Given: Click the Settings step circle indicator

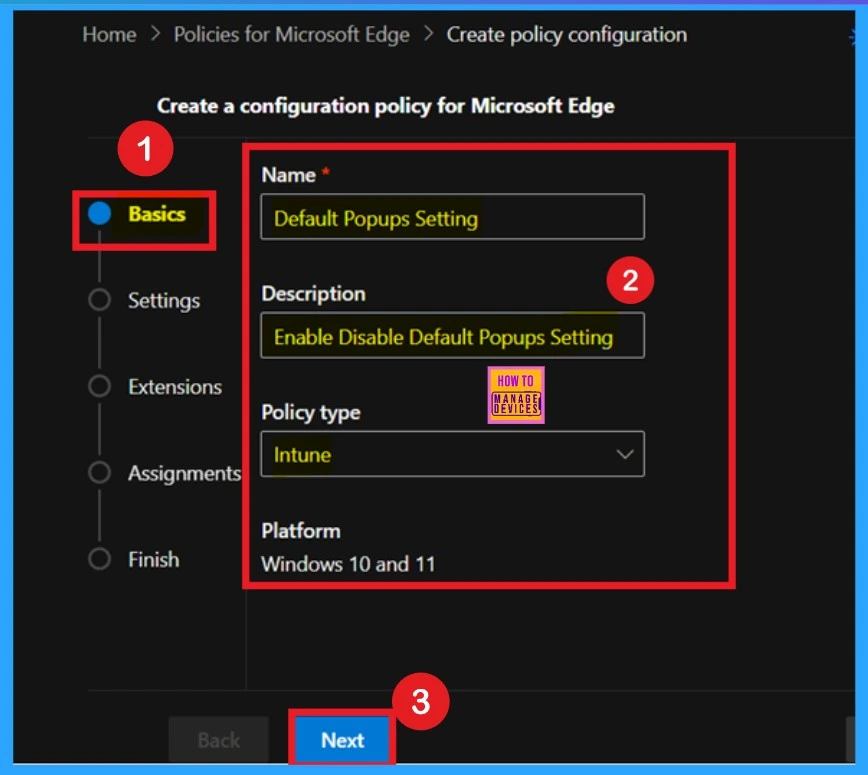Looking at the screenshot, I should 100,299.
